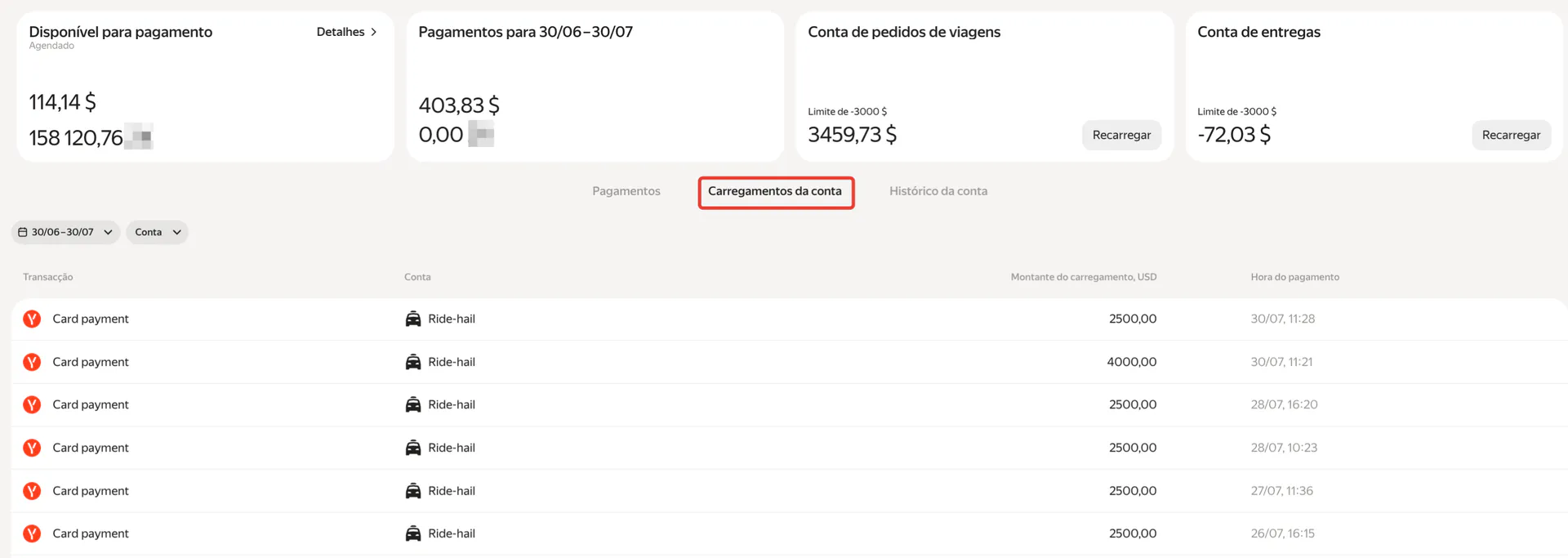Open the Histórico da conta tab
This screenshot has width=1568, height=558.
938,191
